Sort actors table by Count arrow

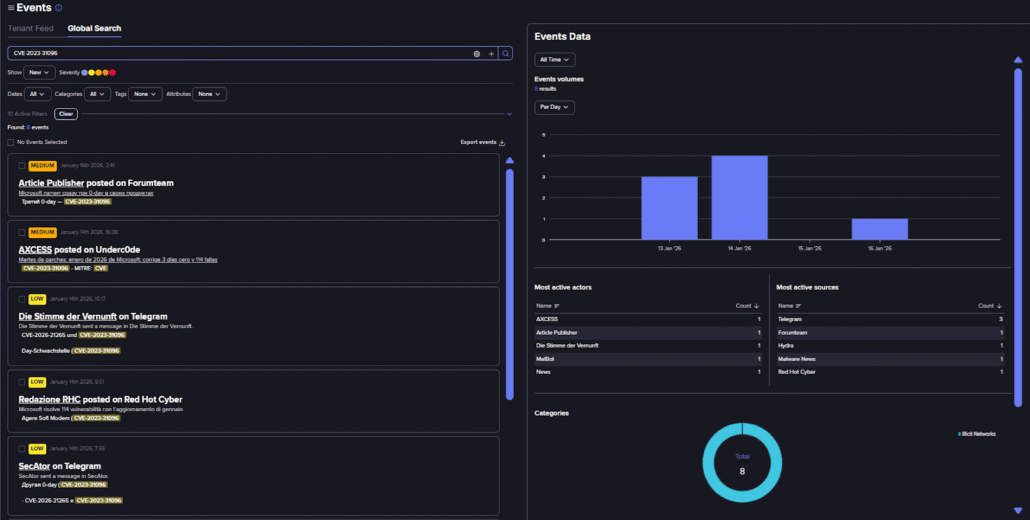click(758, 306)
